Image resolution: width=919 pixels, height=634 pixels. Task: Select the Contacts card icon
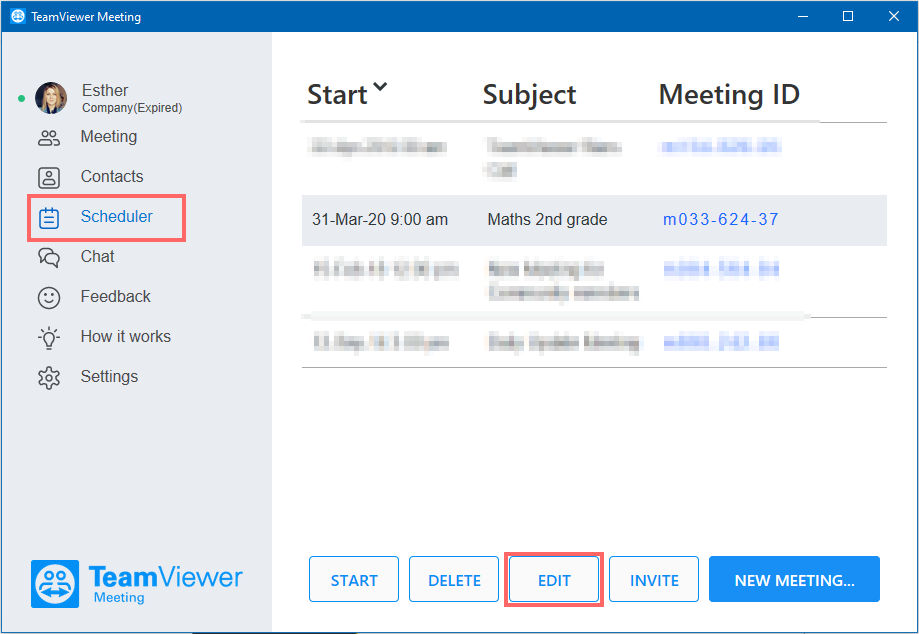point(49,178)
